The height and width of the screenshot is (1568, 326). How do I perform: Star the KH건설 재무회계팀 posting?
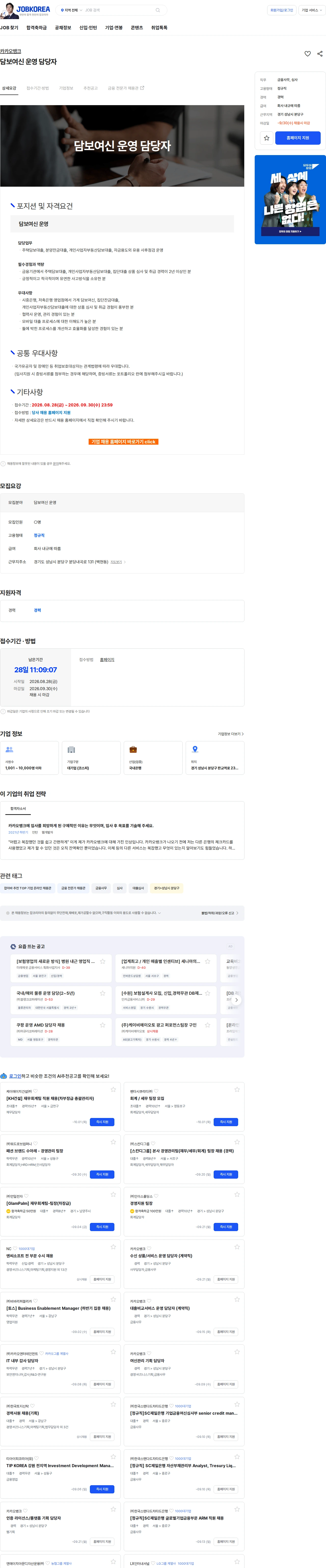coord(113,1089)
